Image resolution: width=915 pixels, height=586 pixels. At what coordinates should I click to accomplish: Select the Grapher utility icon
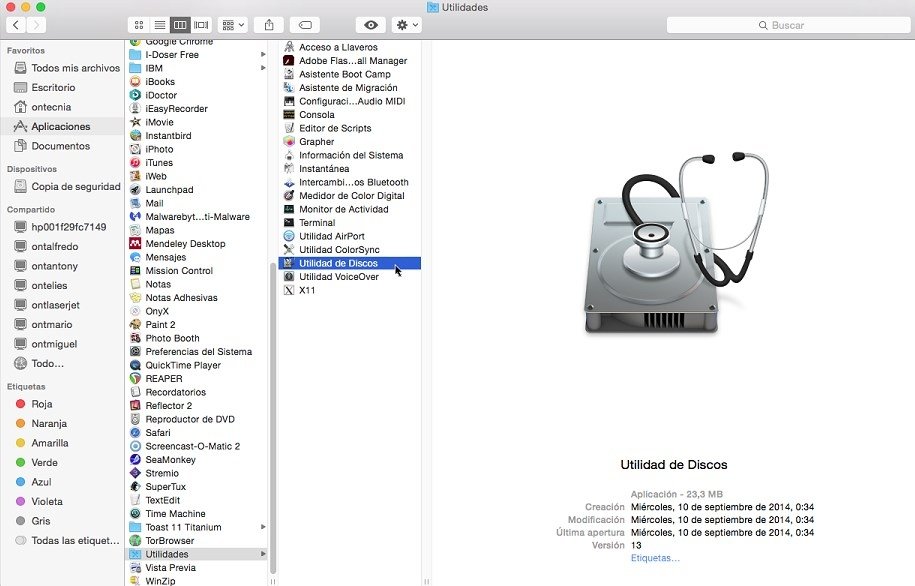point(289,142)
